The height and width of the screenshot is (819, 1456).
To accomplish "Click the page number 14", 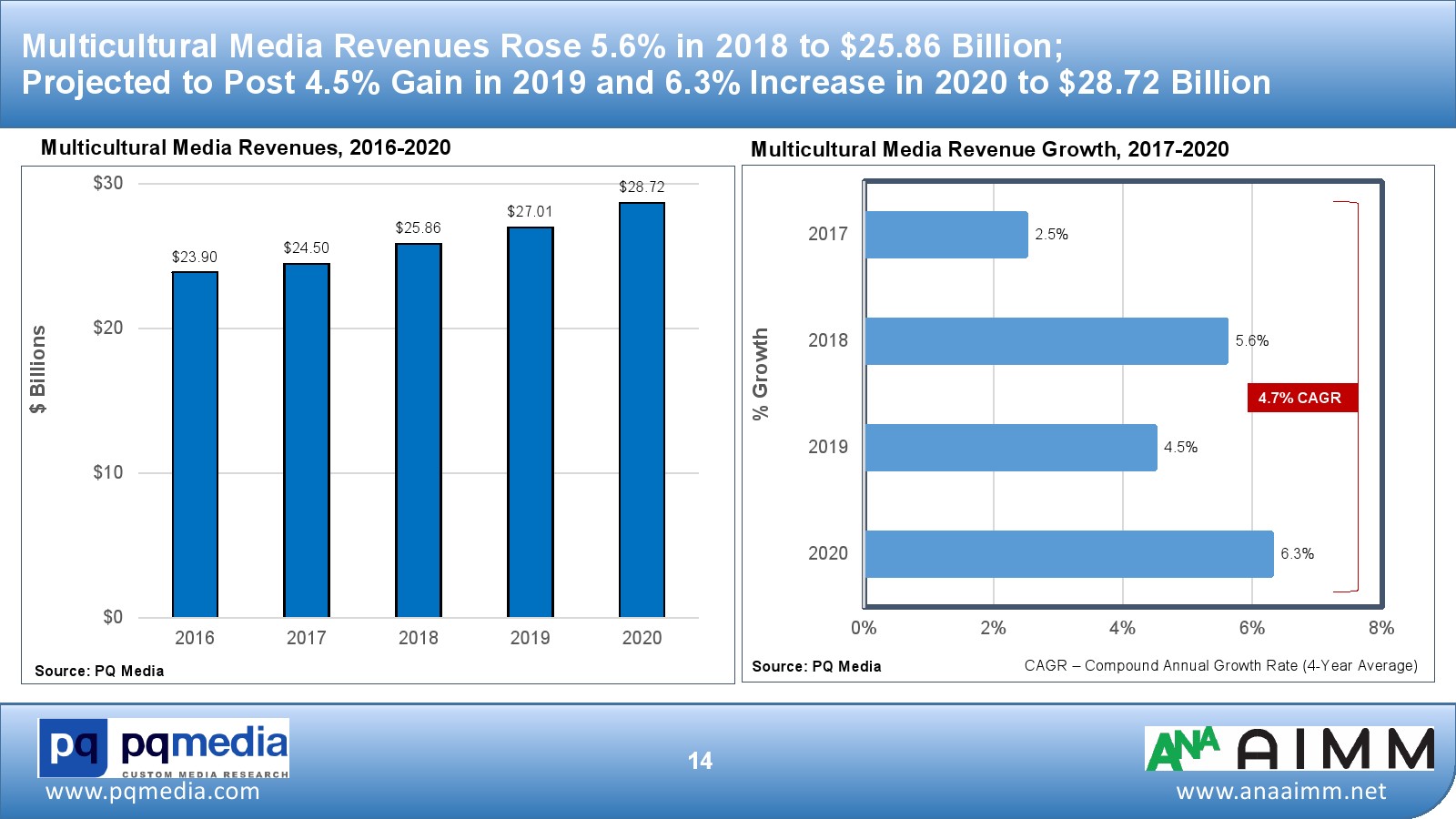I will [700, 761].
